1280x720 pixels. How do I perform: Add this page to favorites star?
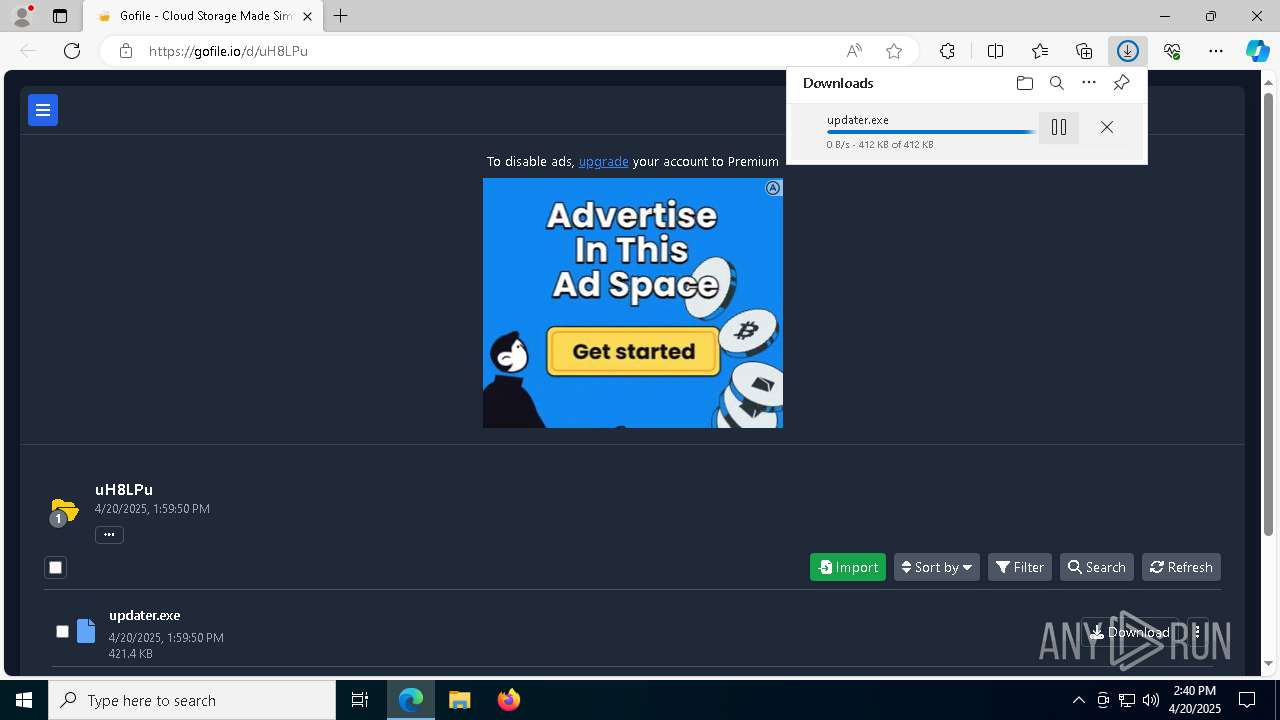(894, 51)
